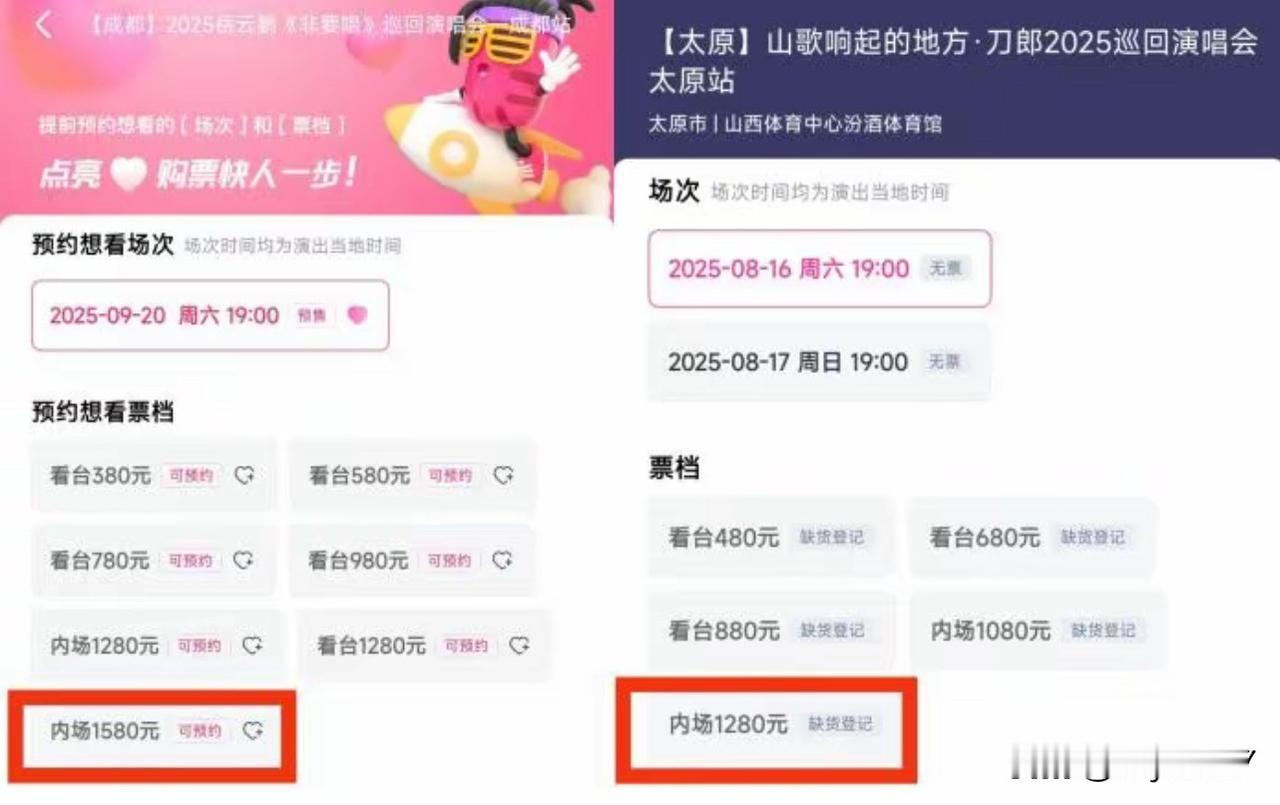Choose the 内场1080元 ticket tier
This screenshot has height=805, width=1280.
pyautogui.click(x=1037, y=631)
